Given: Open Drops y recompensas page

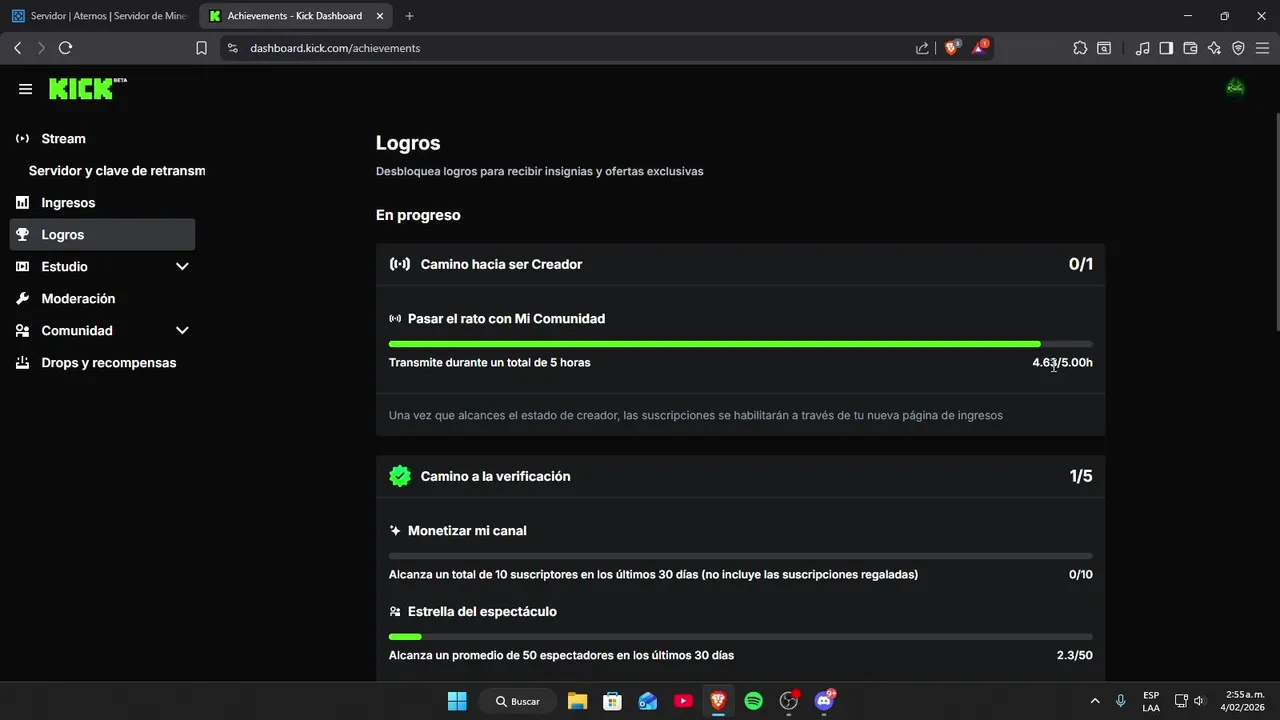Looking at the screenshot, I should [x=102, y=363].
